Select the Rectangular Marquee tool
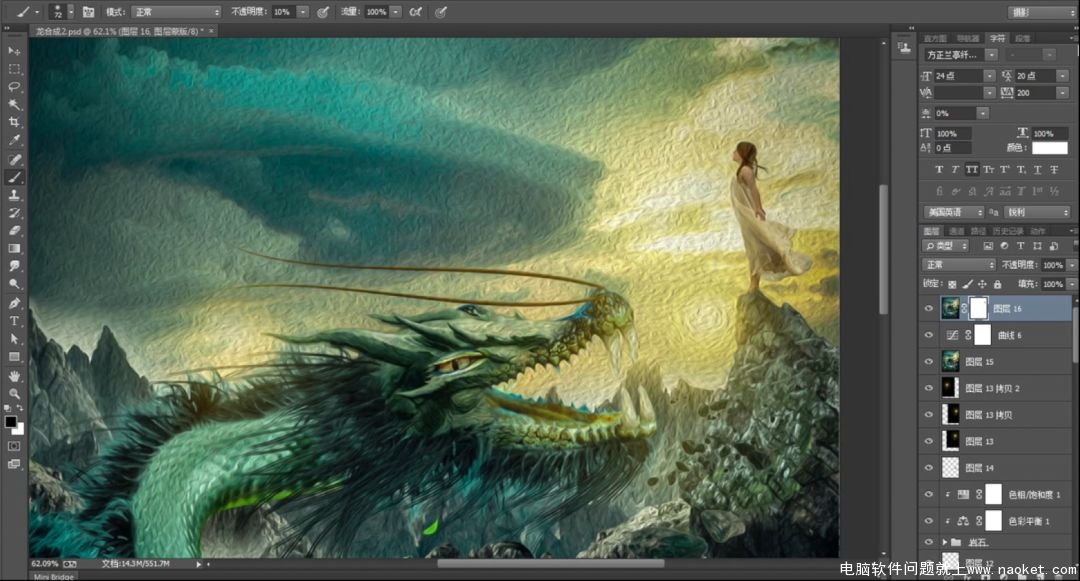Viewport: 1080px width, 581px height. point(14,69)
